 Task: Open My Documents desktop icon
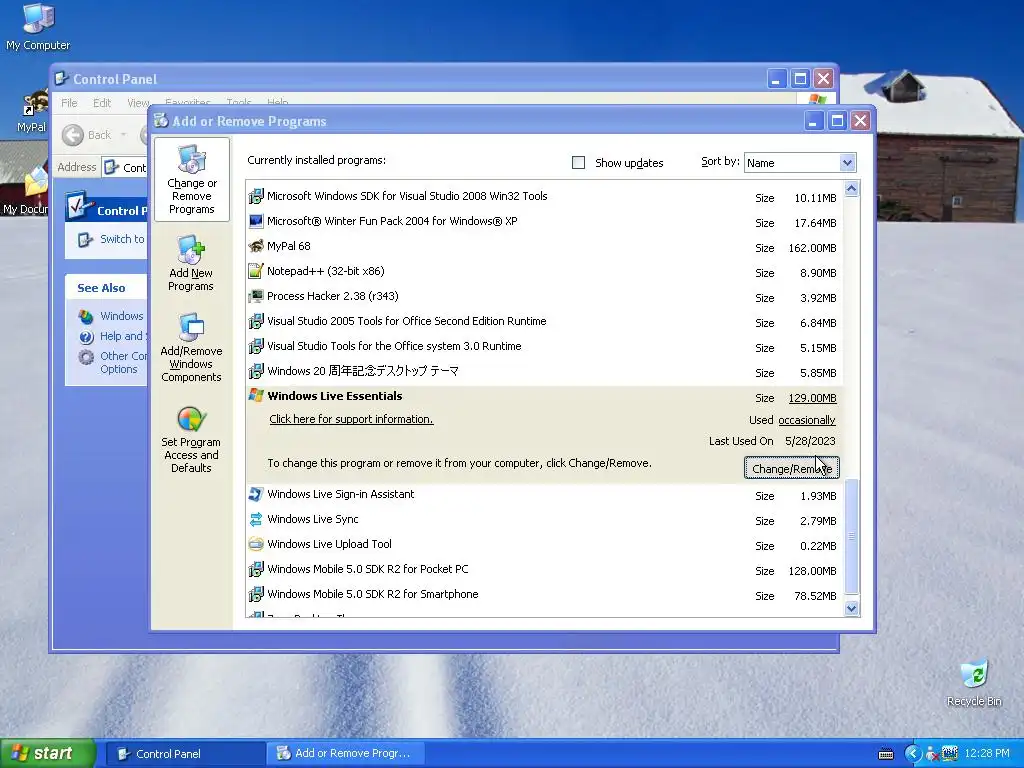[26, 191]
